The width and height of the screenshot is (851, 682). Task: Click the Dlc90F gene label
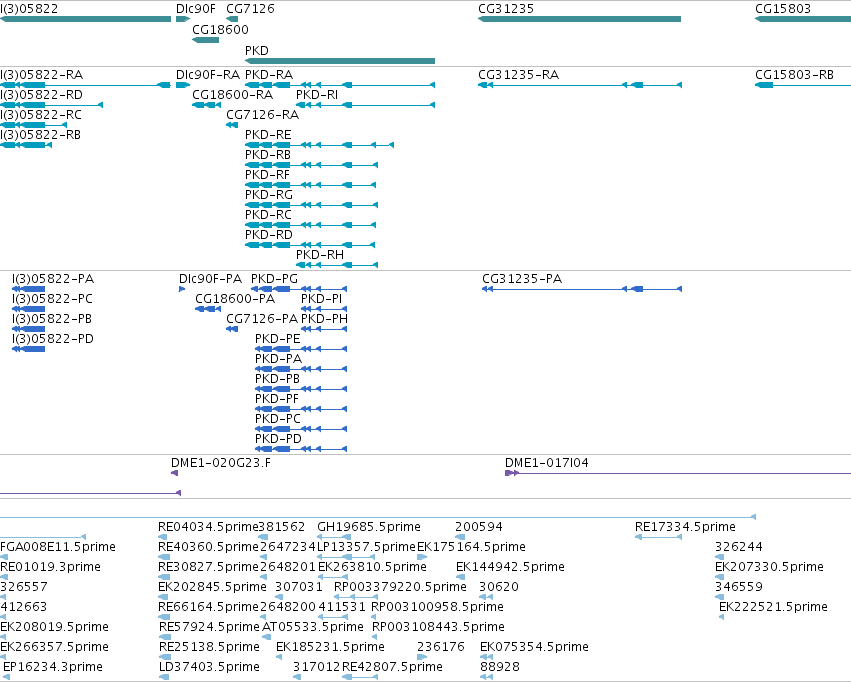[x=195, y=9]
